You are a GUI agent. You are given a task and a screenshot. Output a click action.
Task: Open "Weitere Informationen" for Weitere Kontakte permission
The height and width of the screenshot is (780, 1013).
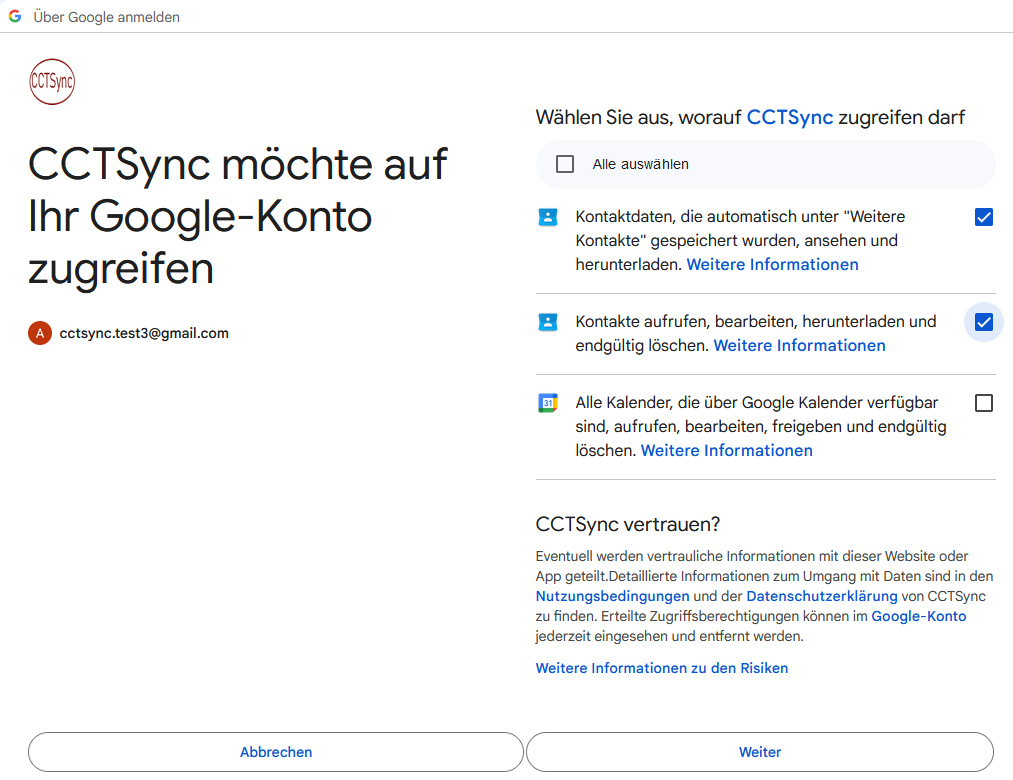(772, 265)
